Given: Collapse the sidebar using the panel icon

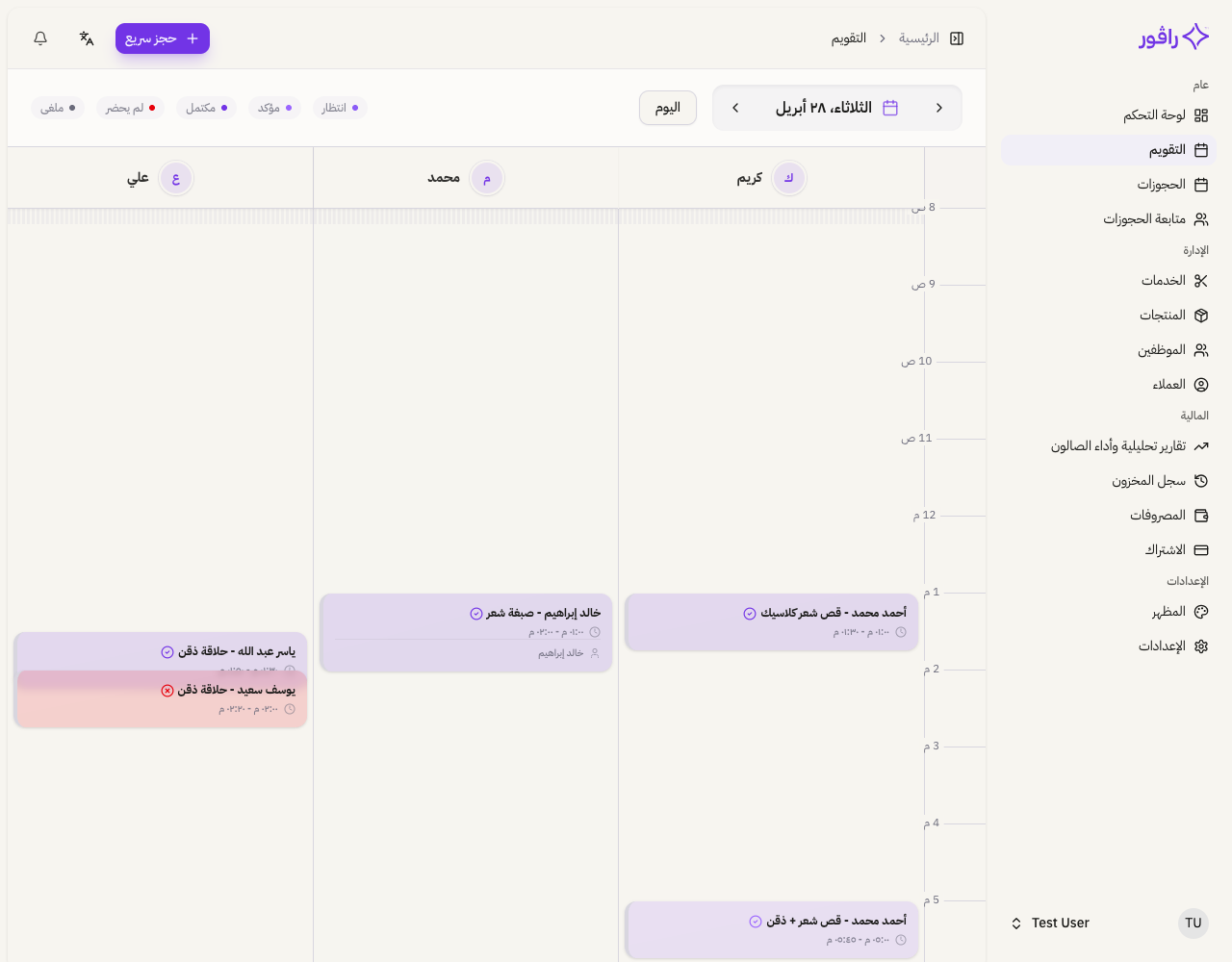Looking at the screenshot, I should click(957, 38).
